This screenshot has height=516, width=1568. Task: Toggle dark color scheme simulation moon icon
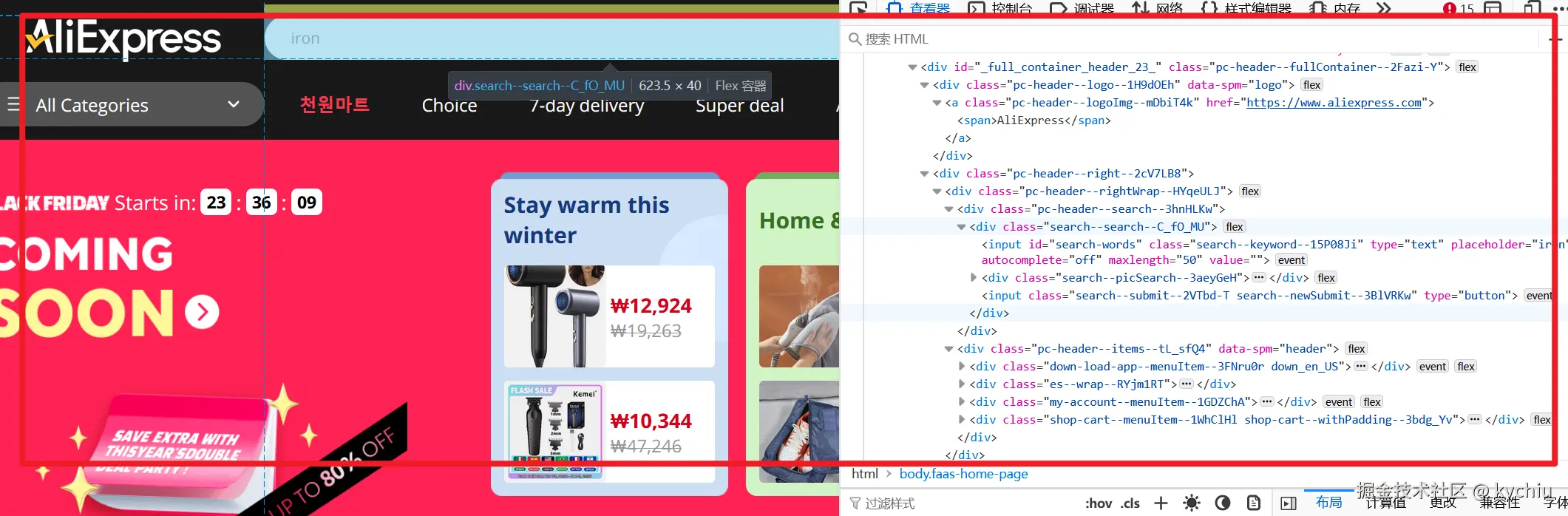(x=1223, y=503)
